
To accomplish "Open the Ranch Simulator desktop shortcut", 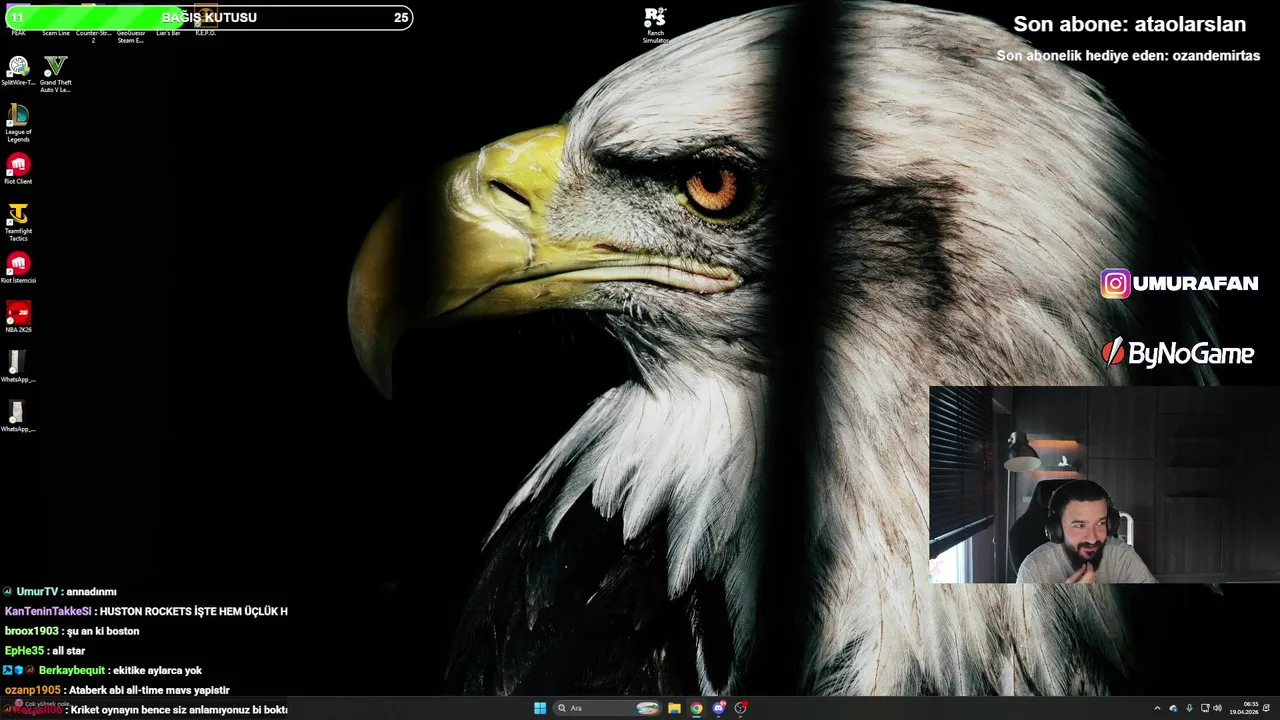I will coord(655,25).
